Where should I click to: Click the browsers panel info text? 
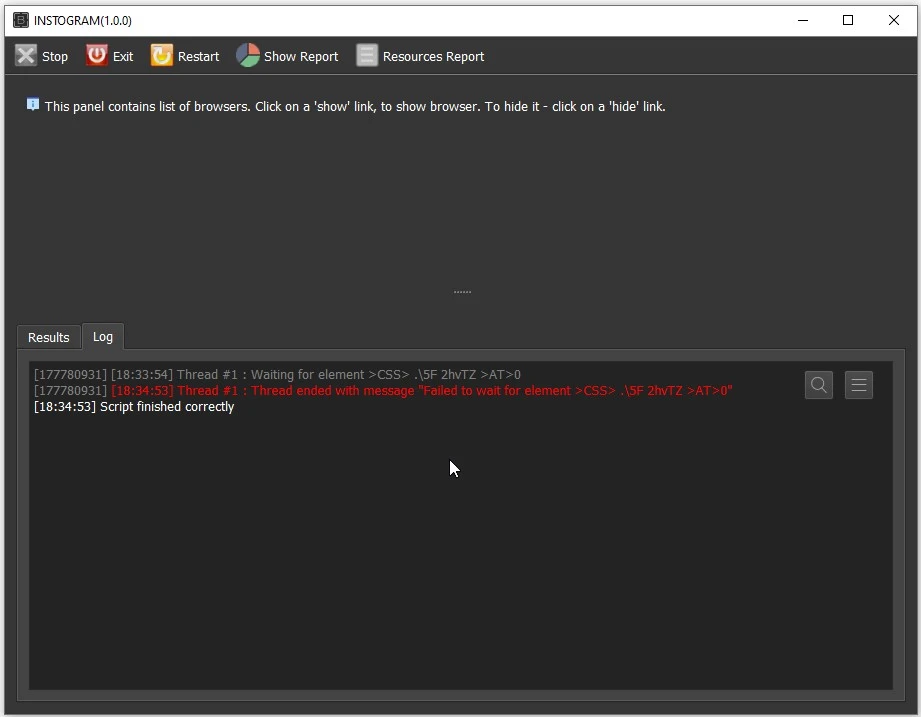pos(355,107)
